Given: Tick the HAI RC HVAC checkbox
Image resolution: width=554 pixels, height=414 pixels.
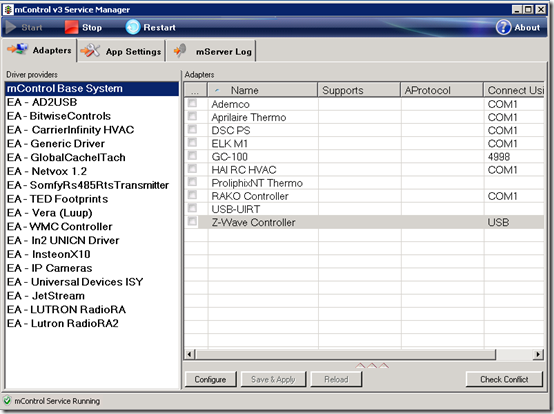Looking at the screenshot, I should 192,168.
